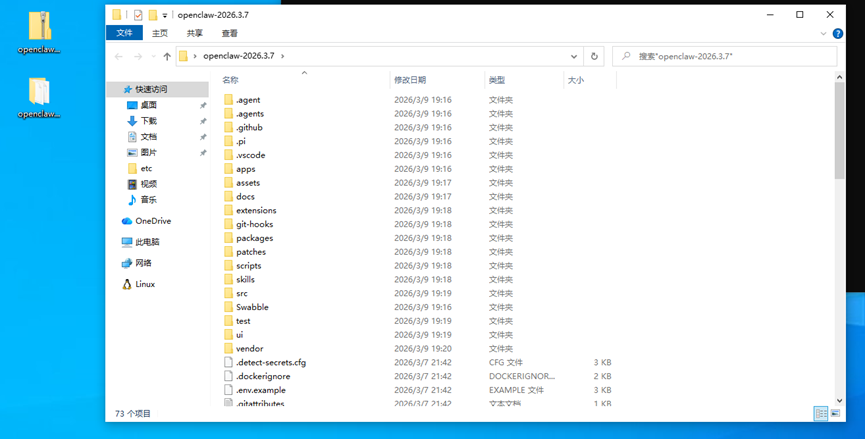
Task: Click the Up one level arrow
Action: [167, 57]
